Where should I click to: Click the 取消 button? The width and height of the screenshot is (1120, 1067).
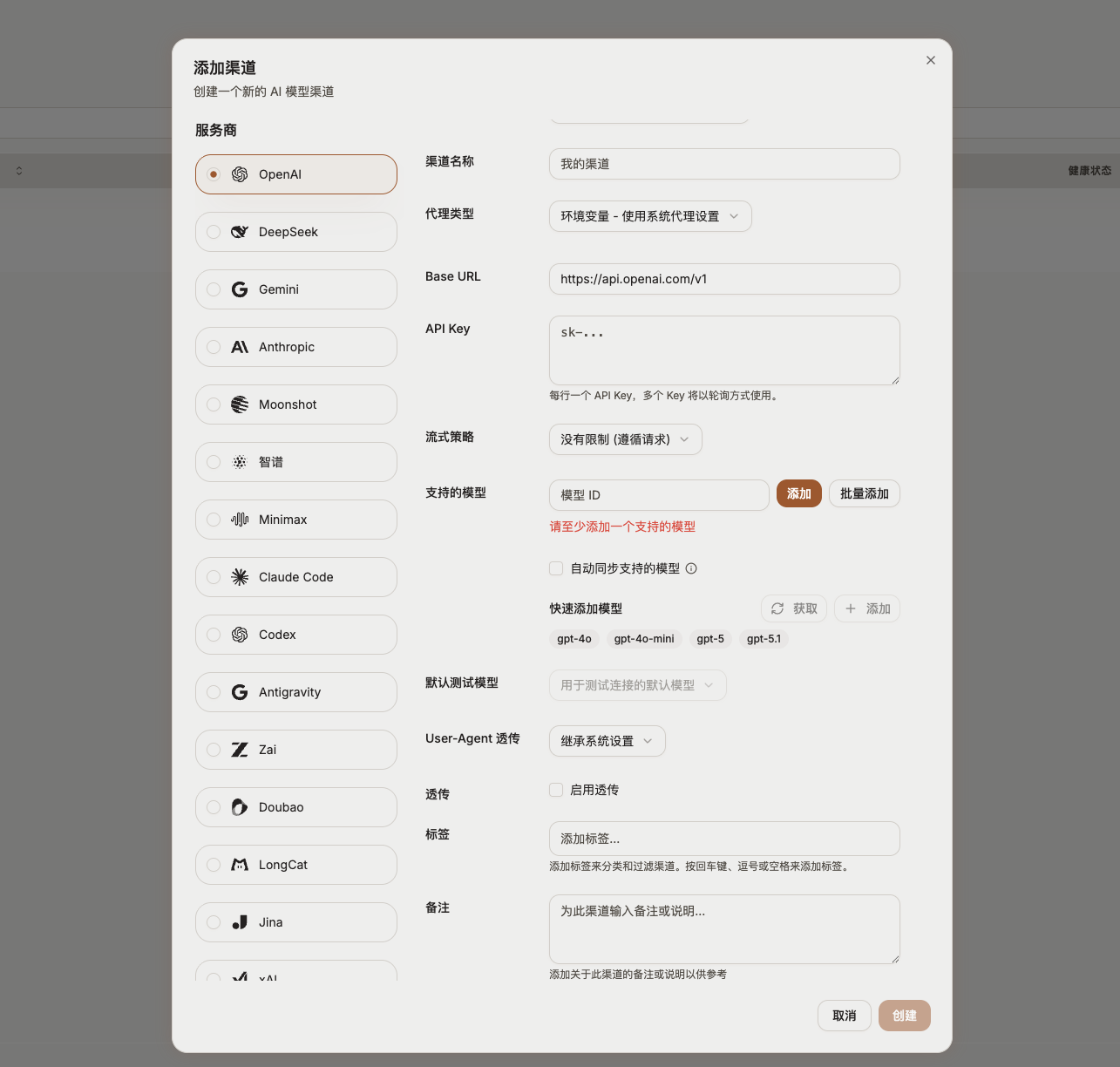845,1016
